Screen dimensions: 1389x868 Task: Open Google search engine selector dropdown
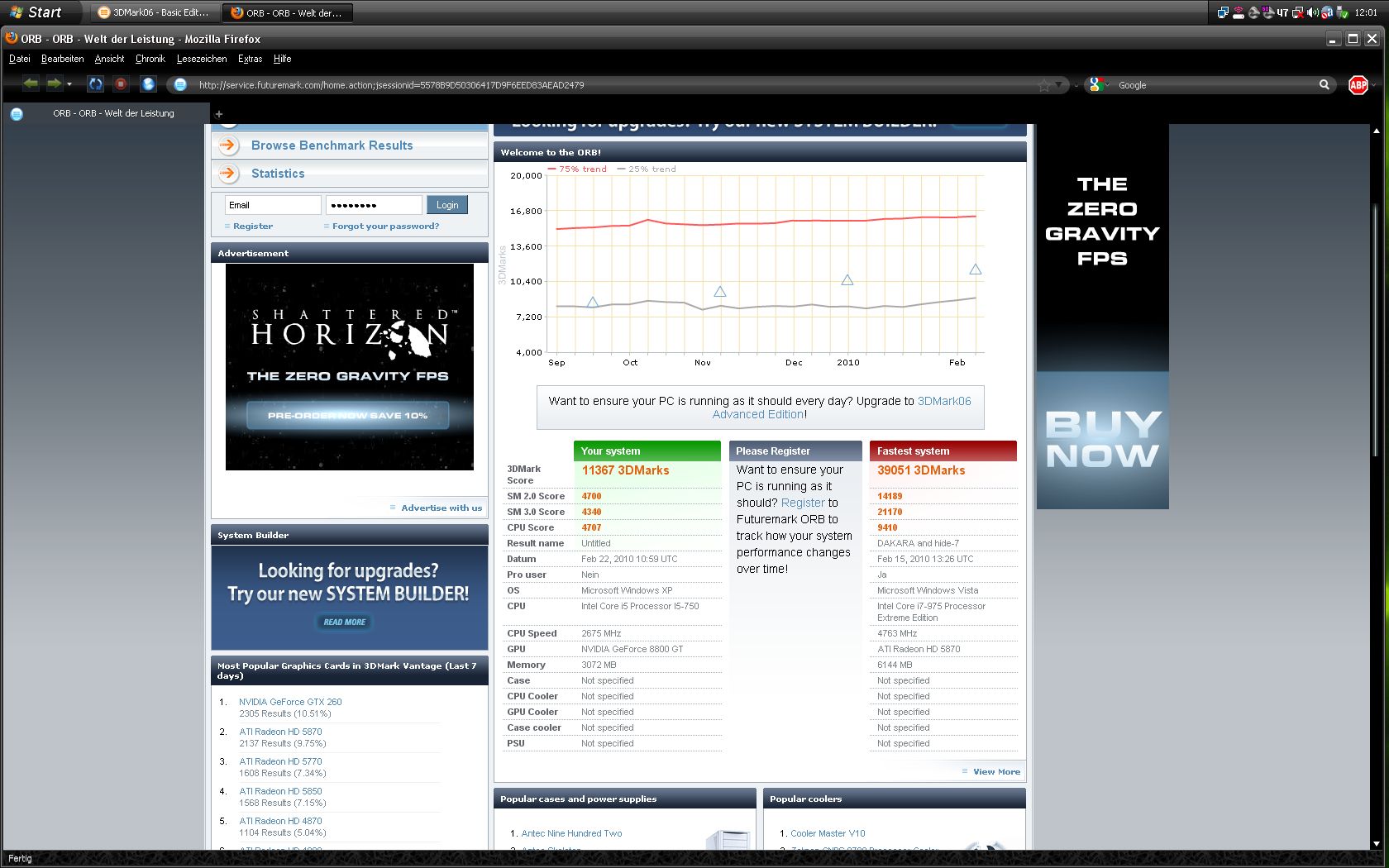[x=1099, y=84]
